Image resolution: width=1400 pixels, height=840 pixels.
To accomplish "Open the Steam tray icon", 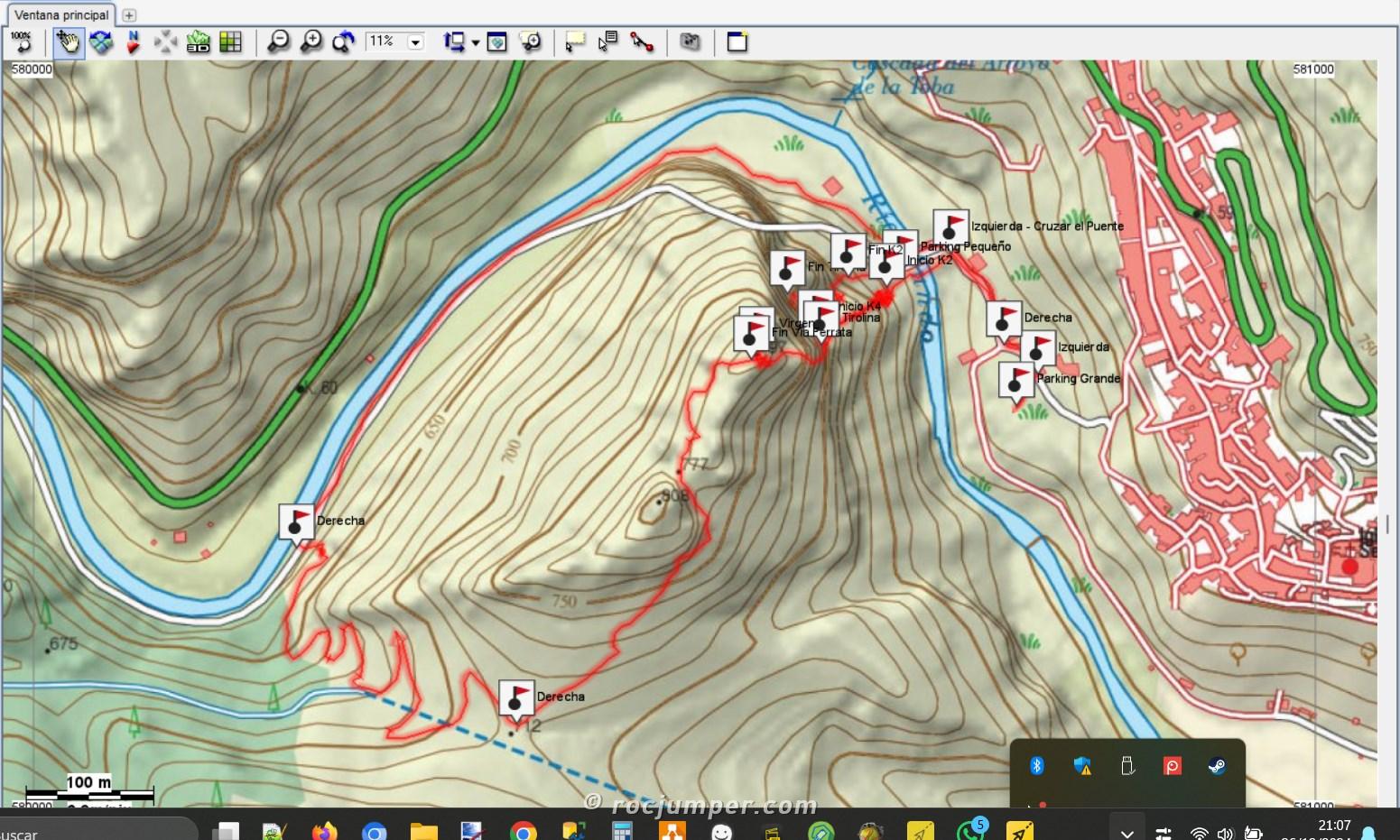I will (1217, 766).
